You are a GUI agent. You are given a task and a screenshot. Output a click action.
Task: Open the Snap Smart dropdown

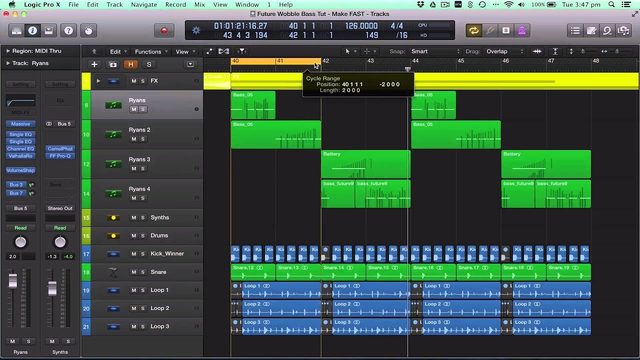[435, 51]
